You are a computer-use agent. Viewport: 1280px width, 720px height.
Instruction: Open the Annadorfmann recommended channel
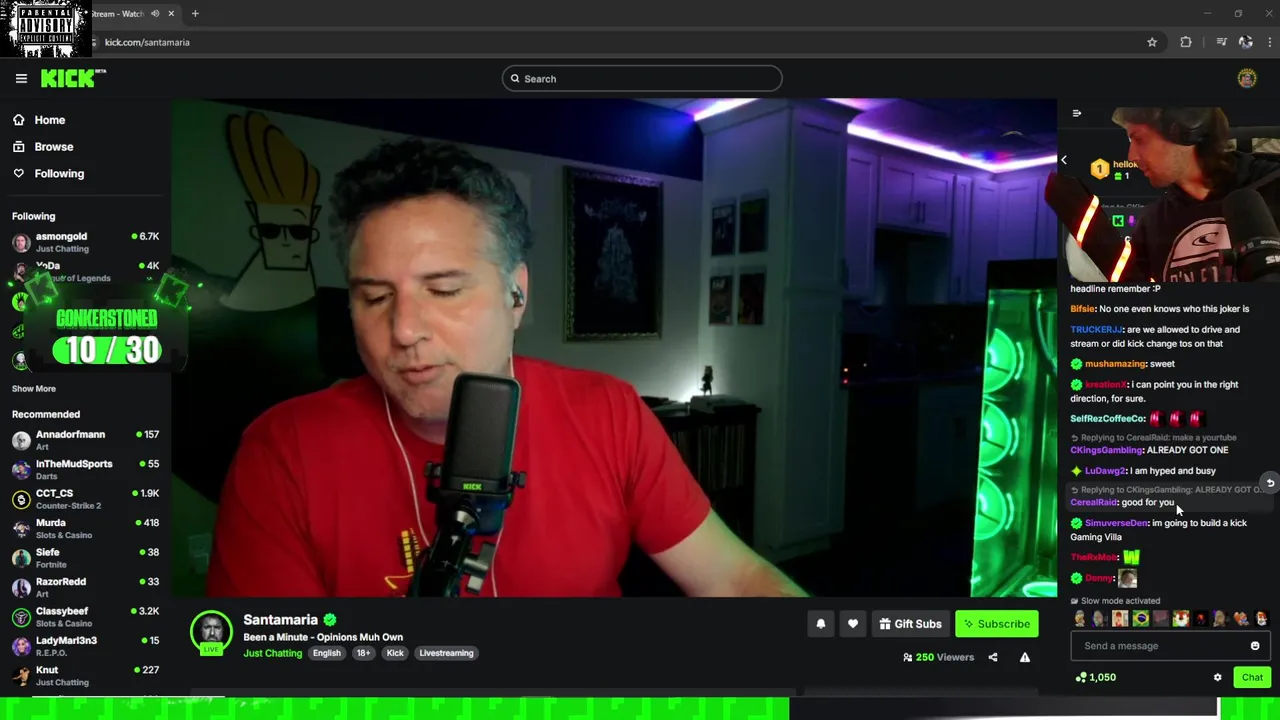(85, 440)
